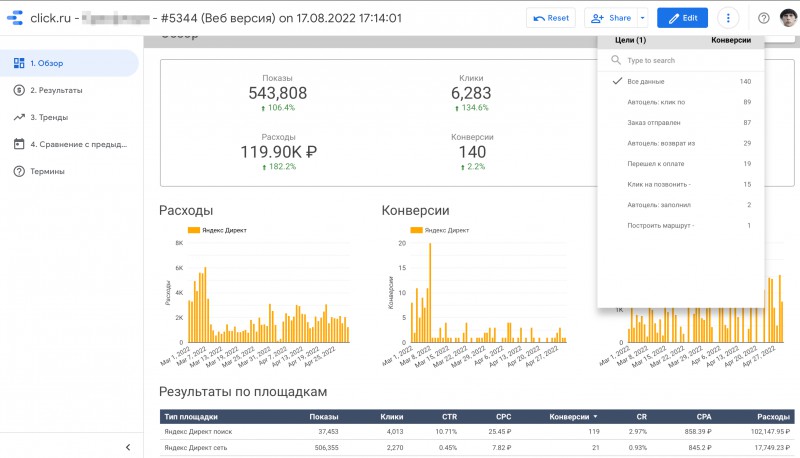
Task: Switch to the 3. Тренды page
Action: (50, 117)
